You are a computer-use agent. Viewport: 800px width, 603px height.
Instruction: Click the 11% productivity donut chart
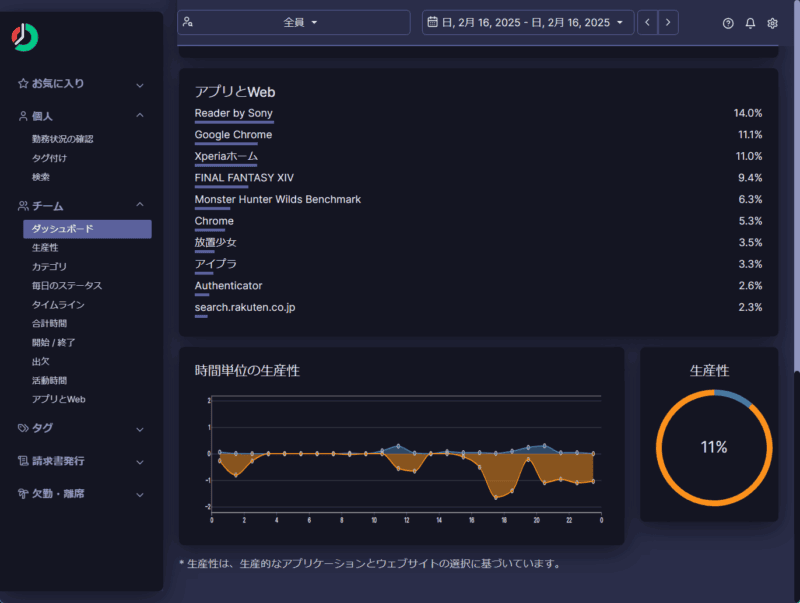[x=713, y=447]
